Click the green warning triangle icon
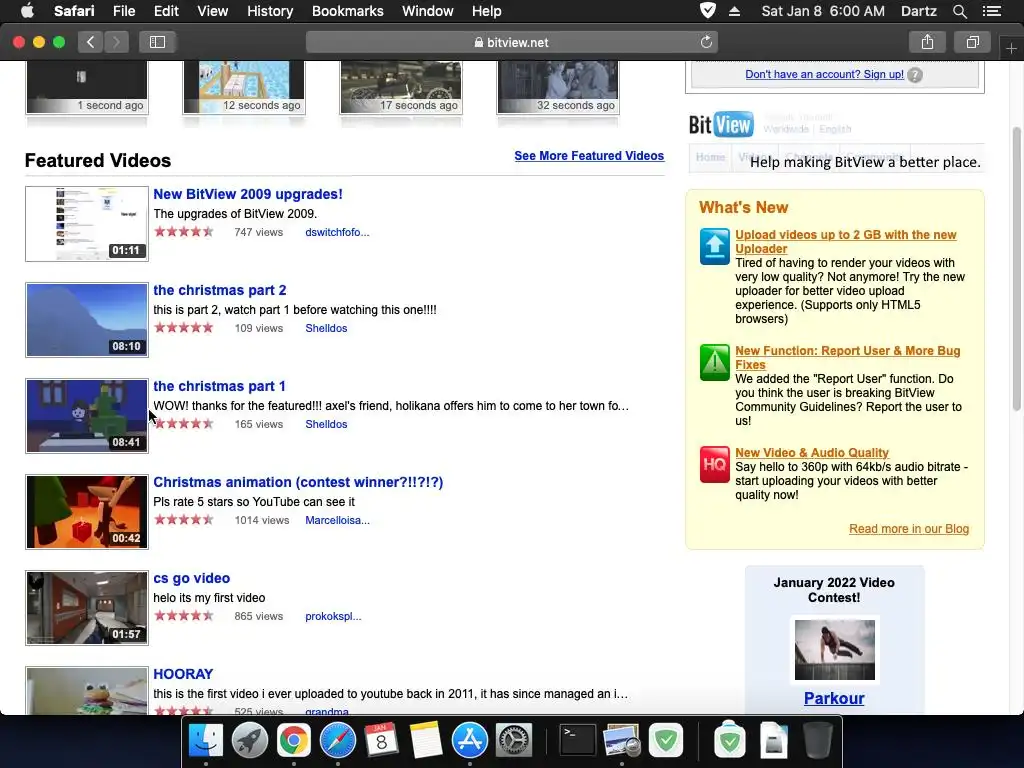This screenshot has width=1024, height=768. [x=714, y=362]
